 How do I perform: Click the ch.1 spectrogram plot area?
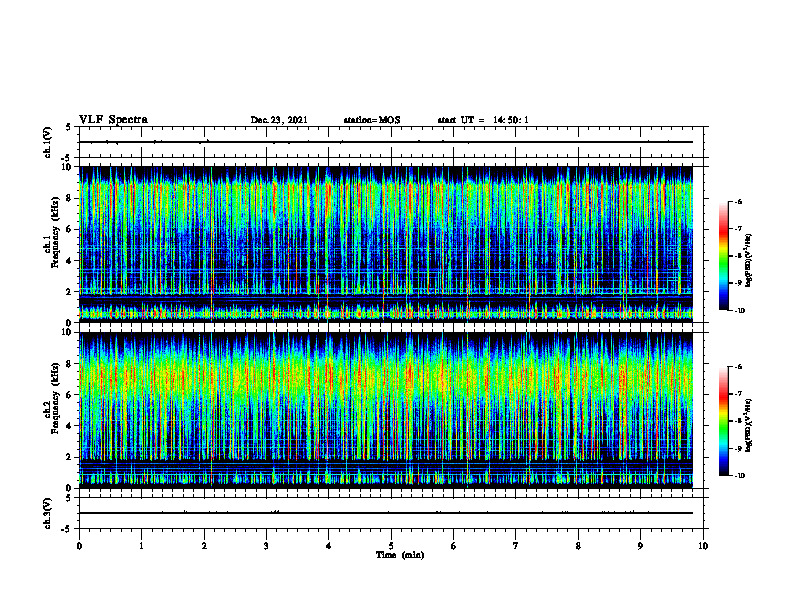coord(386,244)
